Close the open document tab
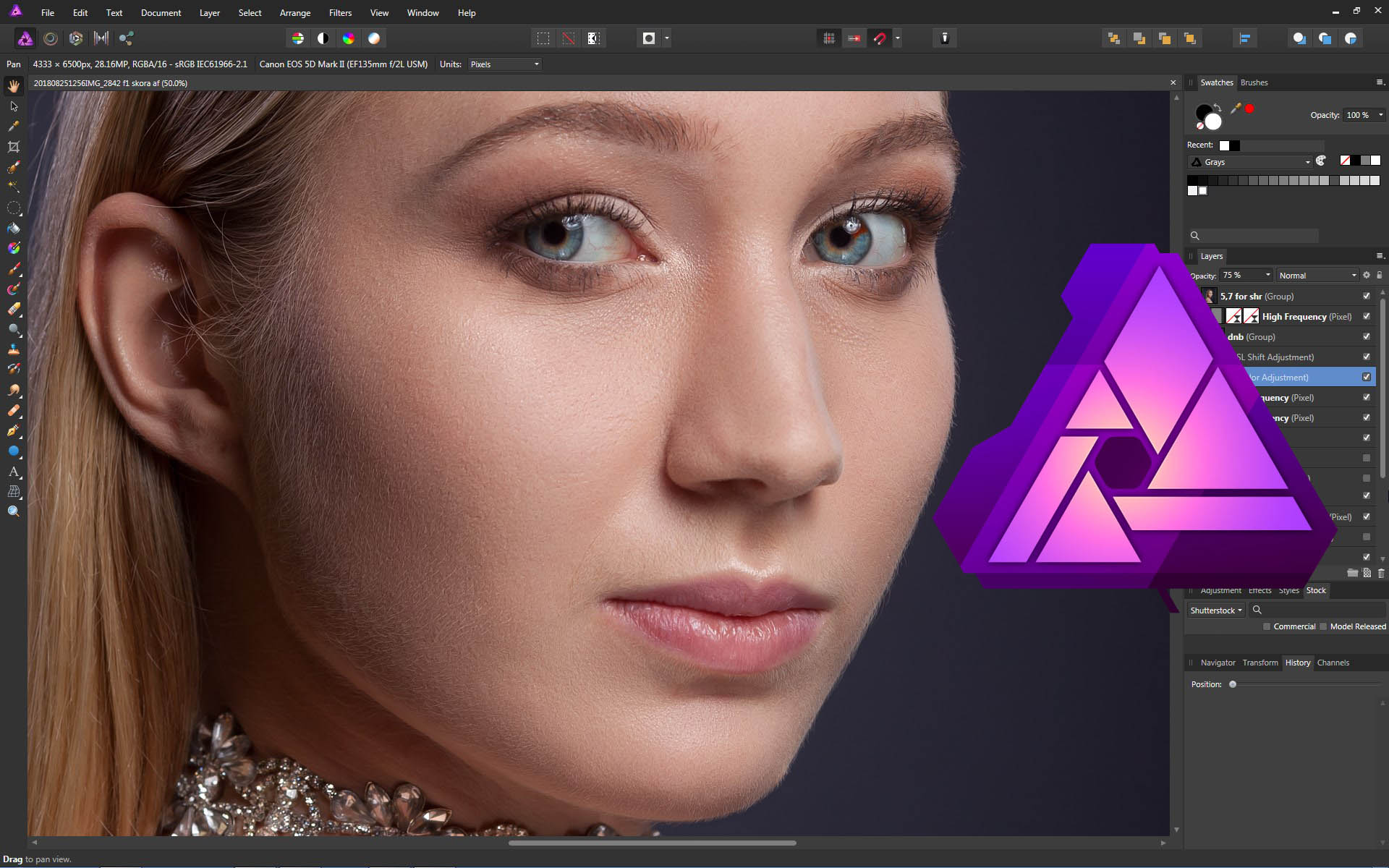This screenshot has height=868, width=1389. click(x=1173, y=83)
